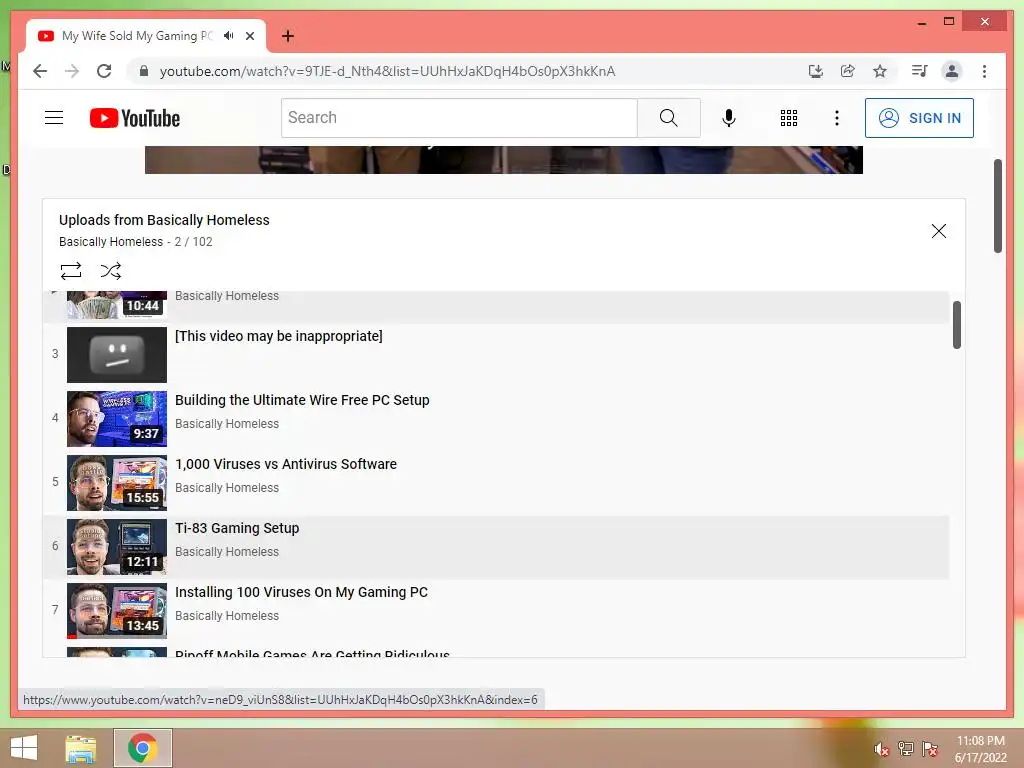Open 1,000 Viruses vs Antivirus Software
1024x768 pixels.
click(x=285, y=464)
